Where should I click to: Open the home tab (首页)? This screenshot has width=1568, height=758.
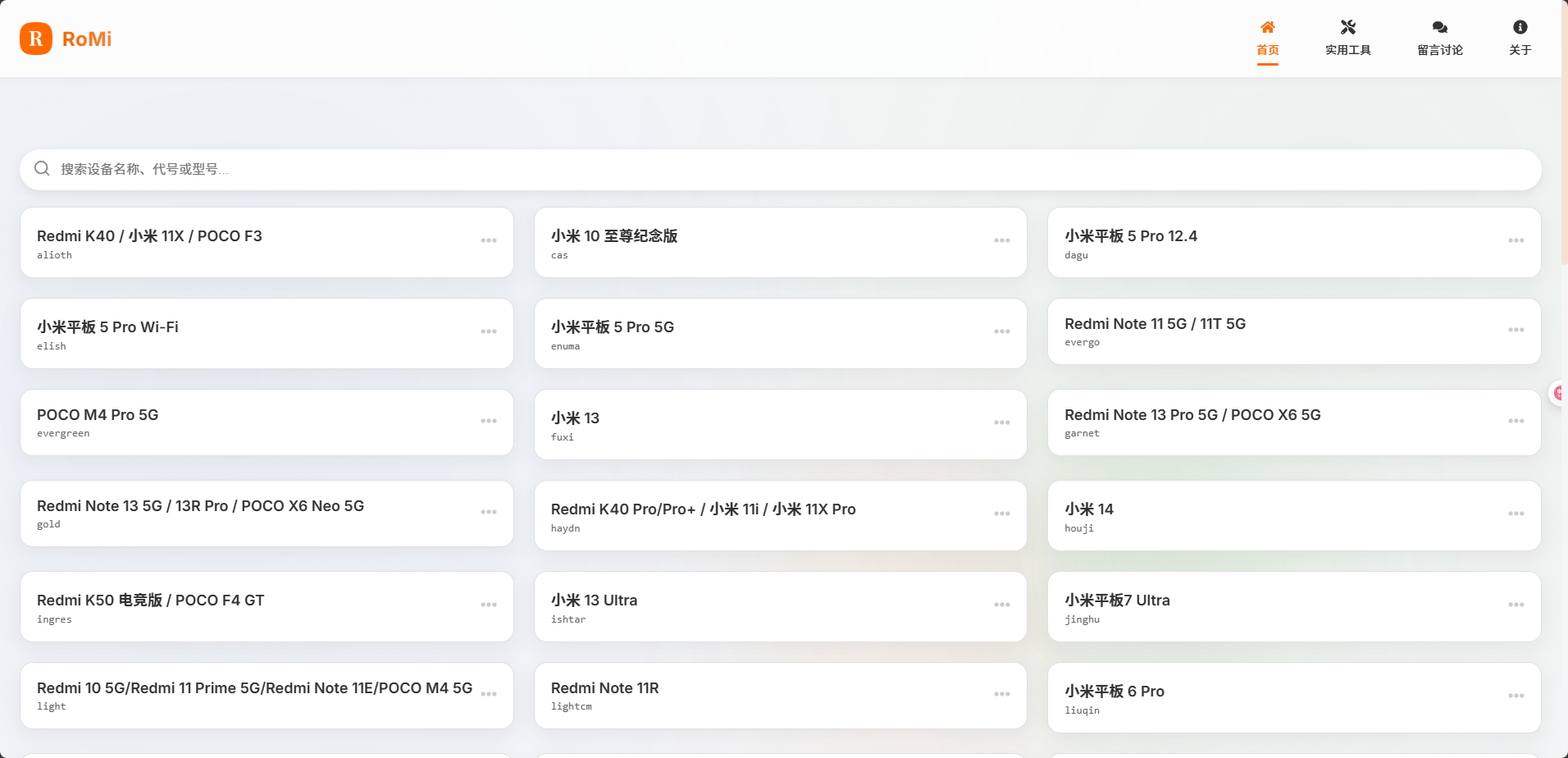click(1267, 39)
